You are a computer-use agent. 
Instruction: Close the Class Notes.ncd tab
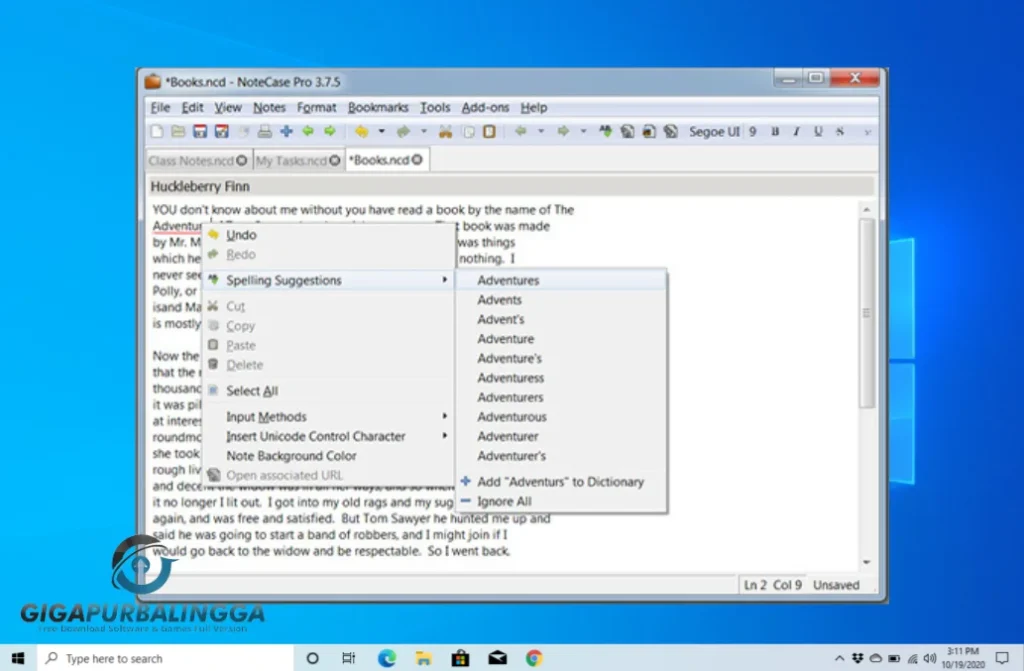pos(241,160)
